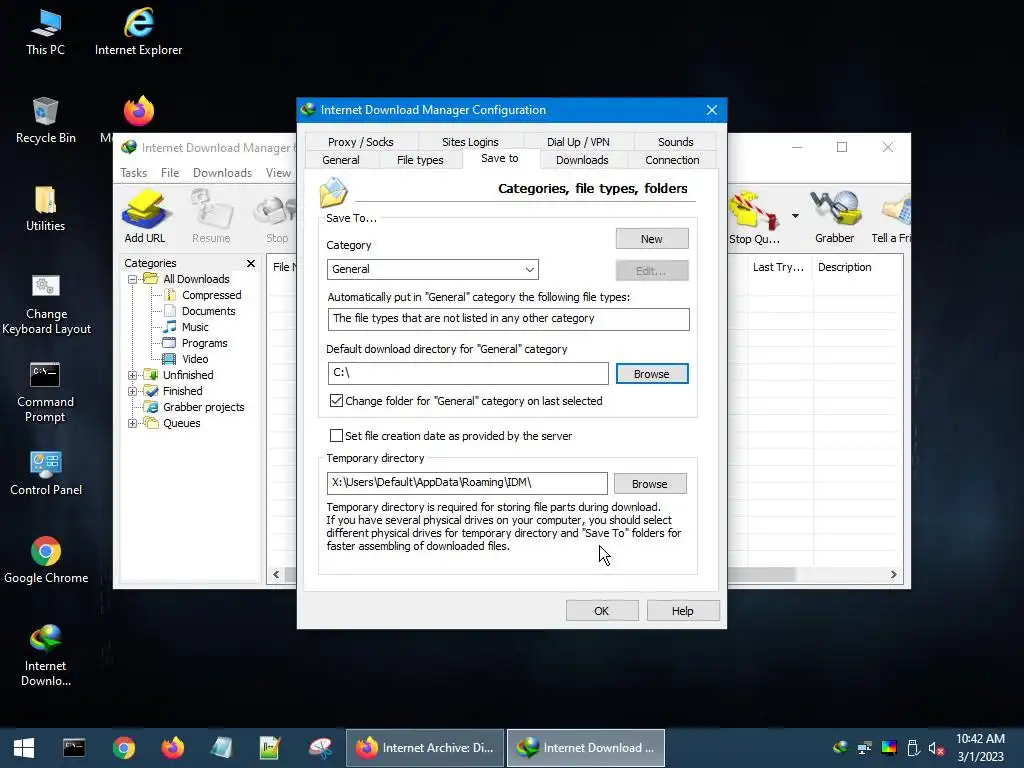The image size is (1024, 768).
Task: Click the Stop Queue toolbar icon
Action: tap(754, 219)
